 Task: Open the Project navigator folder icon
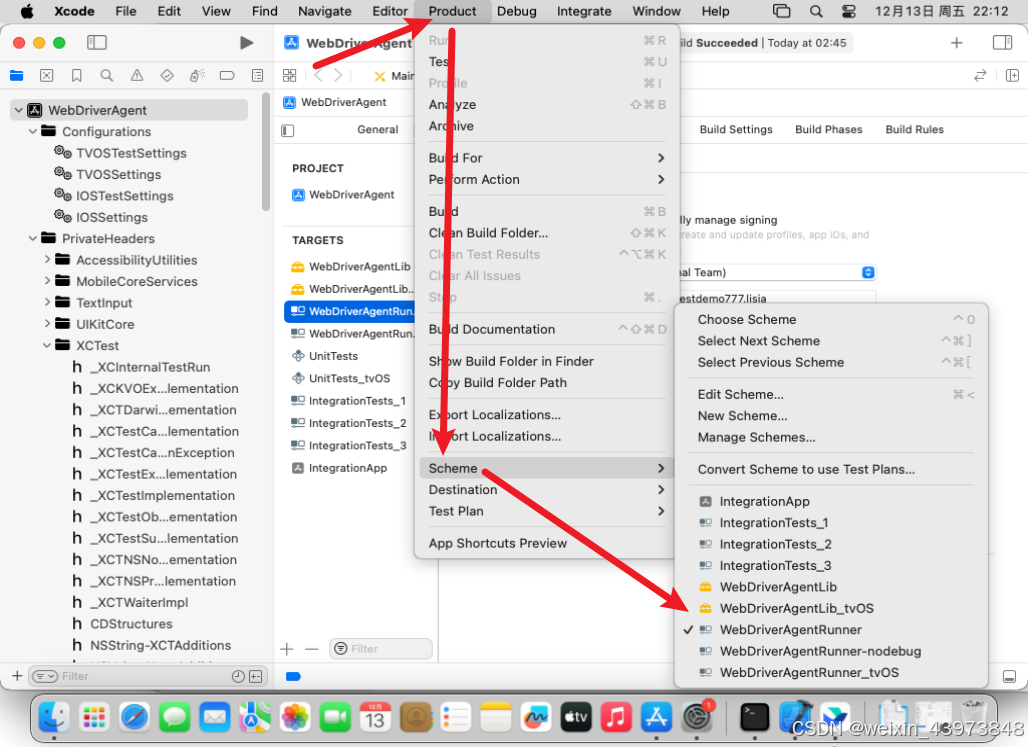(16, 75)
